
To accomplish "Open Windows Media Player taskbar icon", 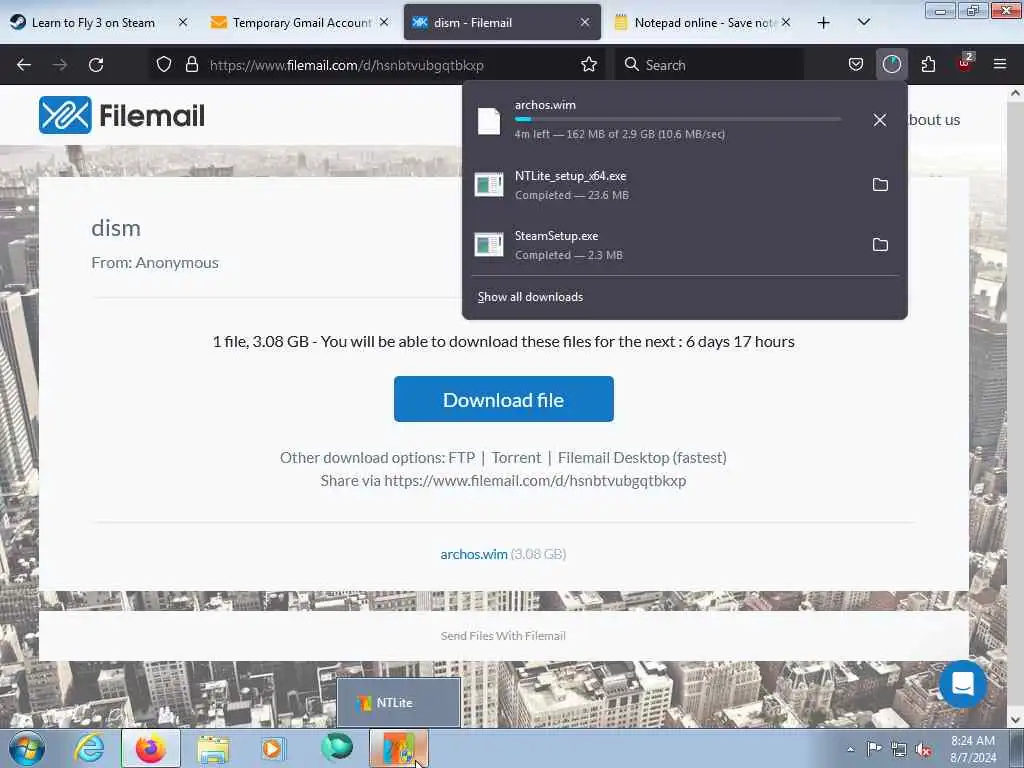I will coord(273,748).
